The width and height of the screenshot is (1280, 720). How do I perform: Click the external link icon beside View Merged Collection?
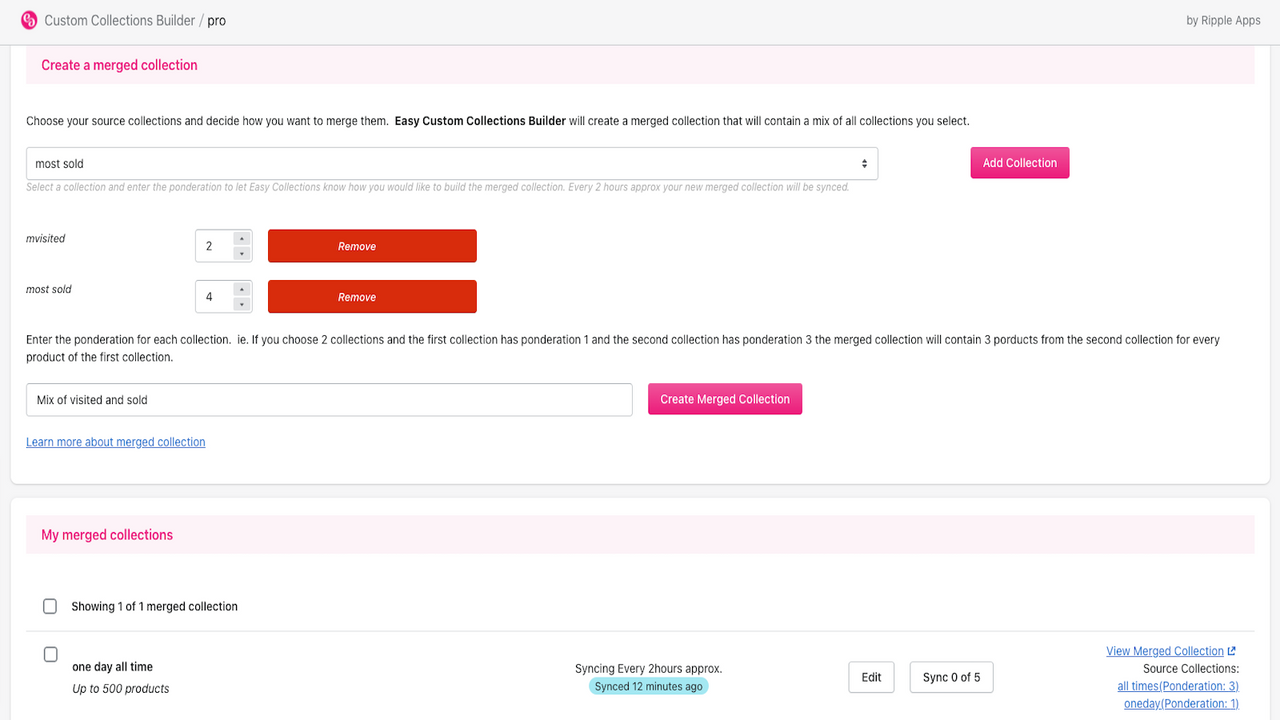[1232, 651]
